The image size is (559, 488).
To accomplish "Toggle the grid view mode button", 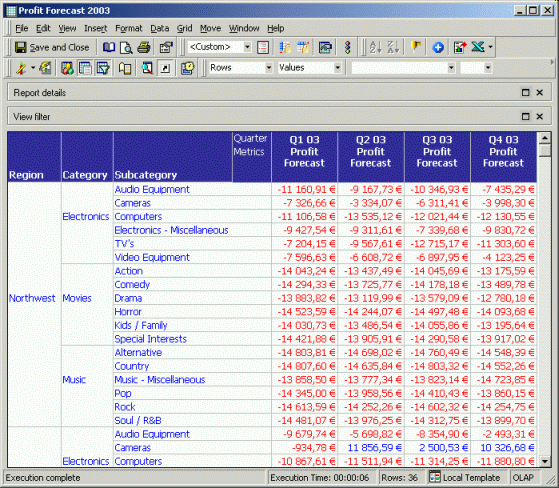I will pos(85,68).
